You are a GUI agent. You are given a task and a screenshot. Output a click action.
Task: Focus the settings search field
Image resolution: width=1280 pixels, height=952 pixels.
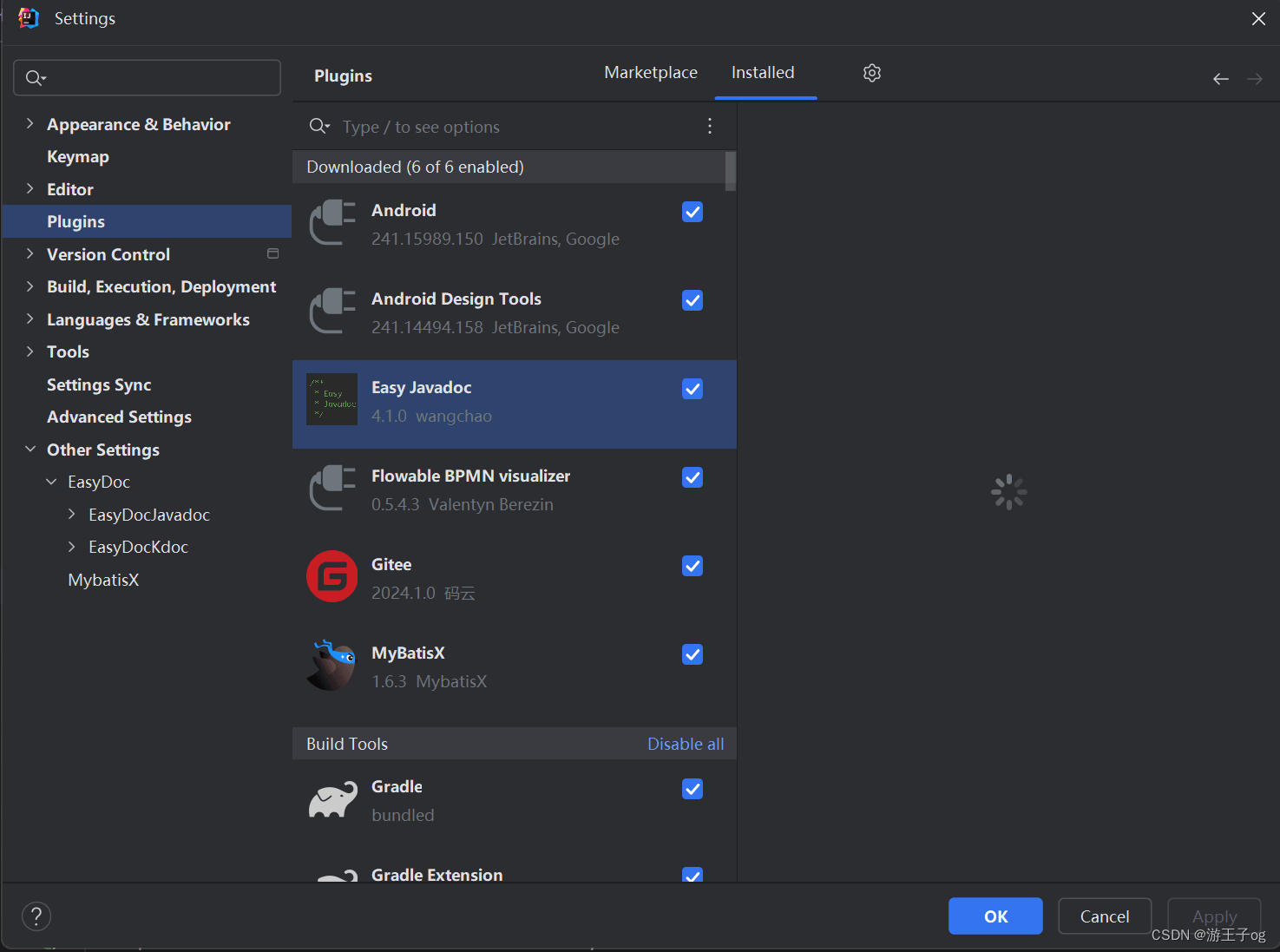148,78
